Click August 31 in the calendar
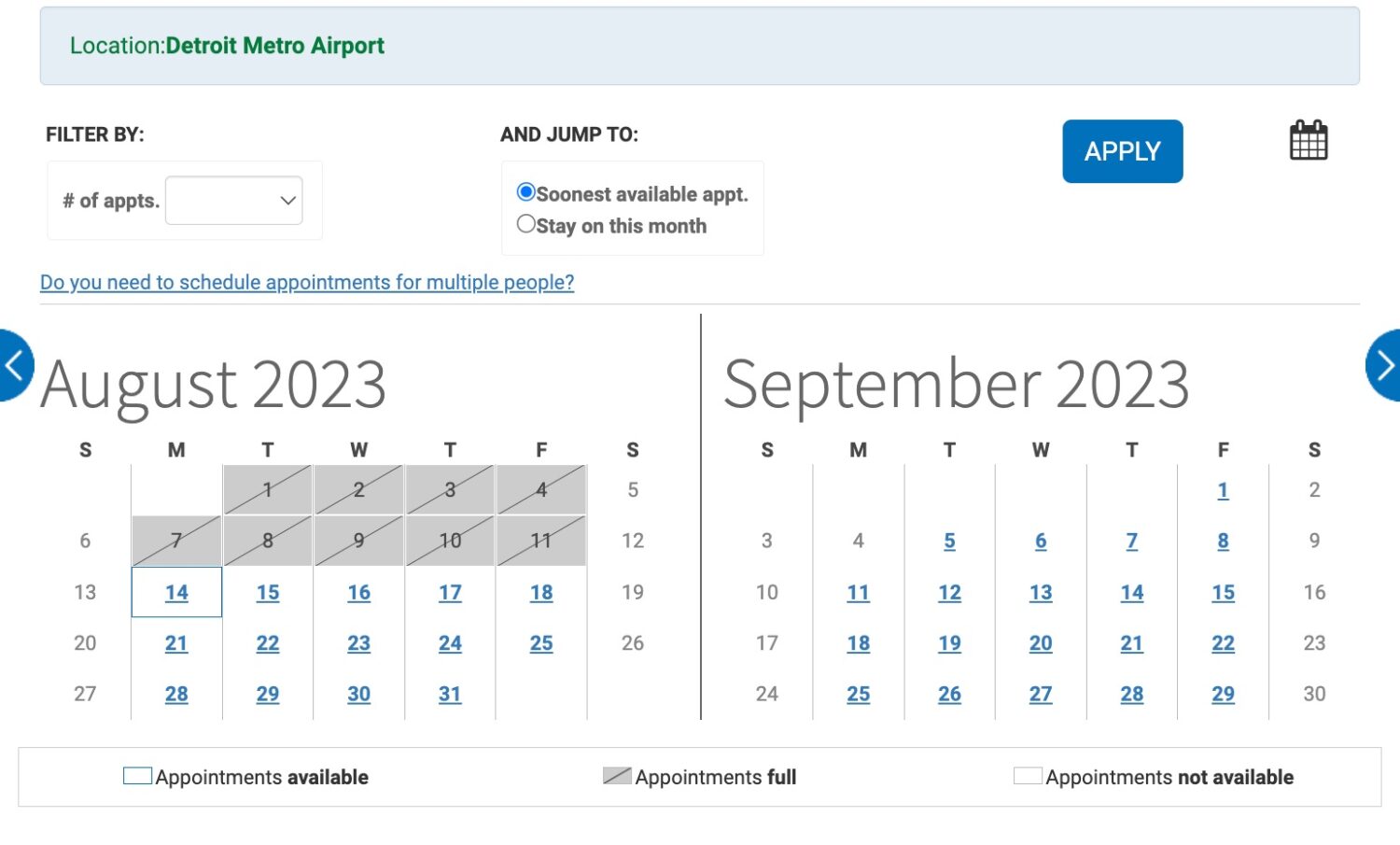1400x845 pixels. click(x=450, y=695)
